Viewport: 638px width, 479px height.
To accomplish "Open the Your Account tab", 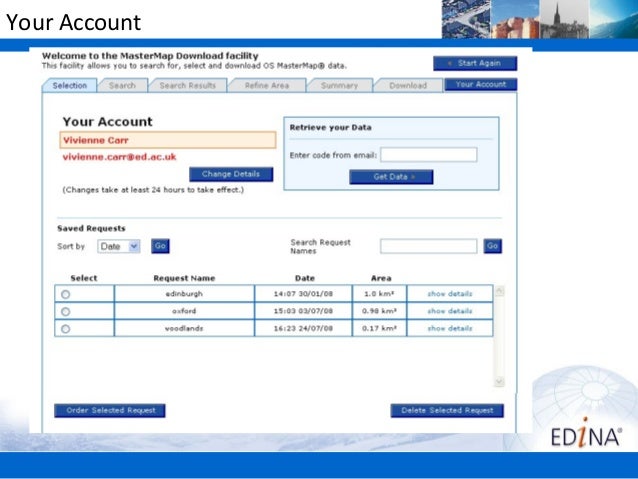I will (481, 84).
